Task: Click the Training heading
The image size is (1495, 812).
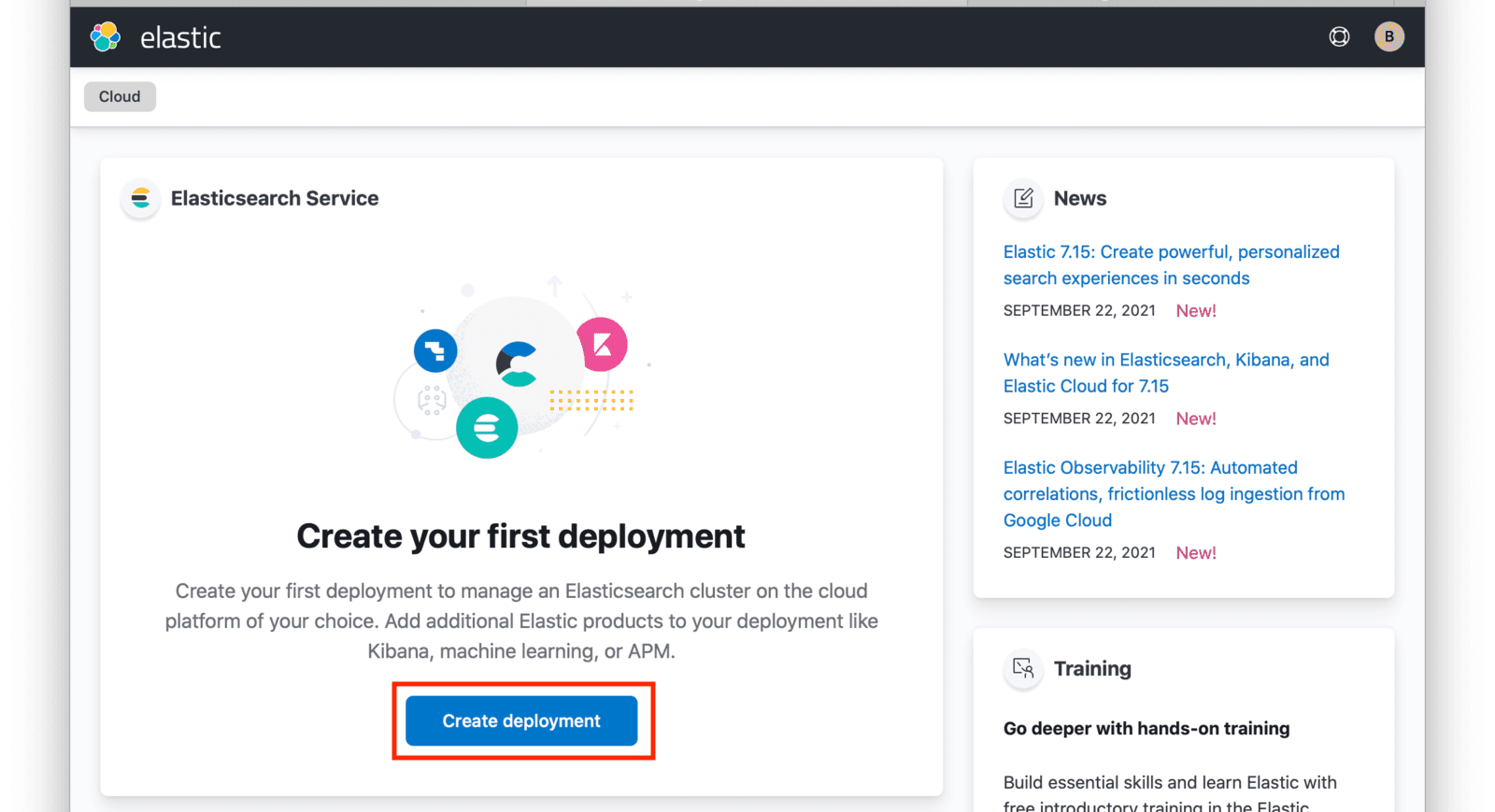Action: tap(1092, 668)
